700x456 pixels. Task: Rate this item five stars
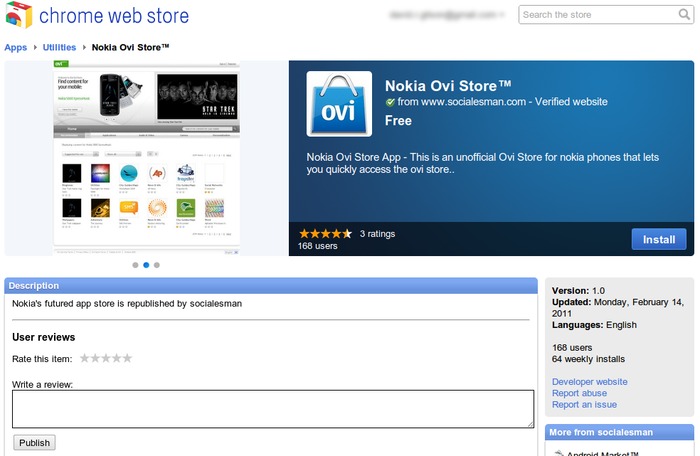(x=127, y=358)
